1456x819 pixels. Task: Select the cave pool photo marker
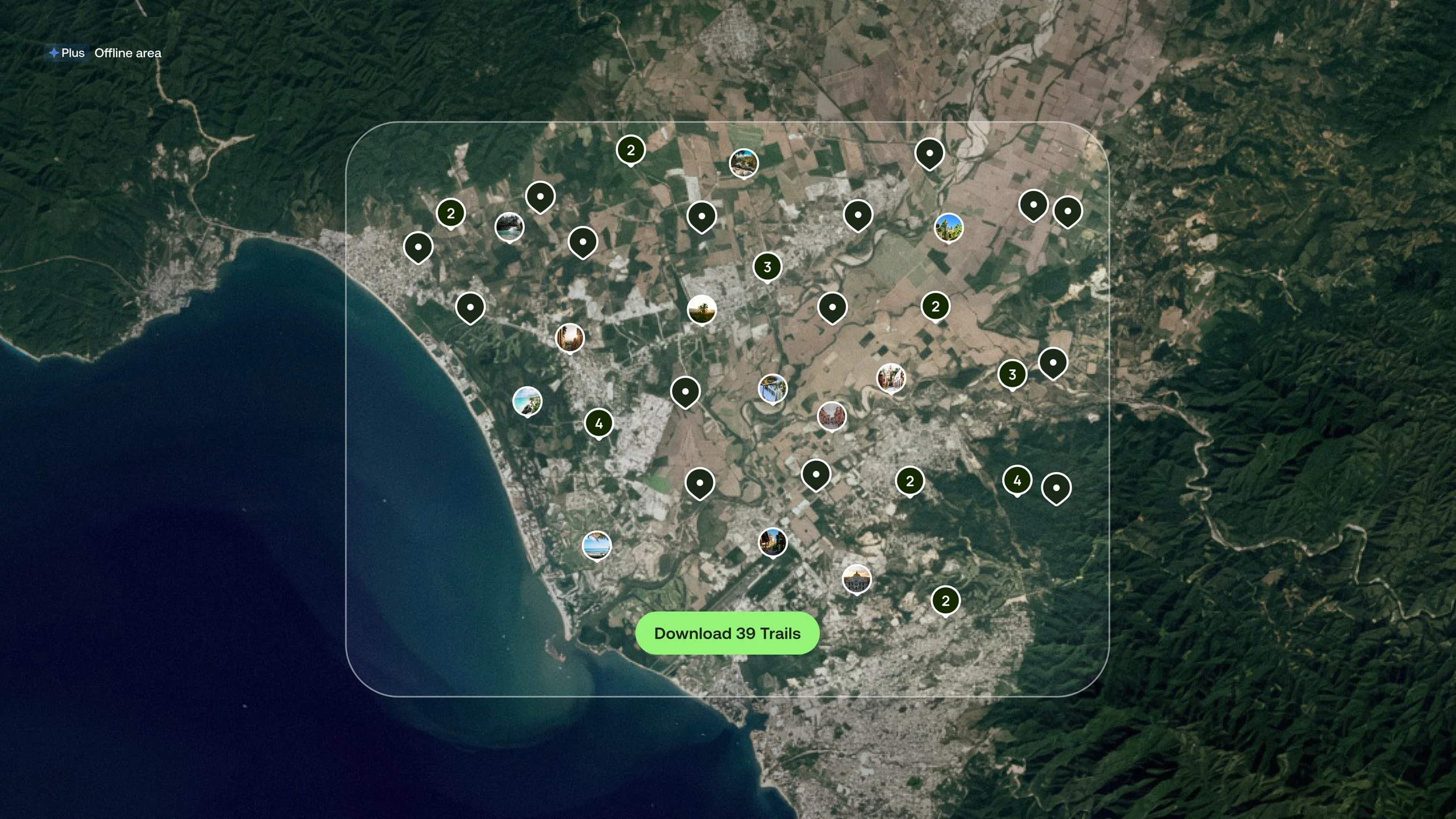click(x=509, y=227)
